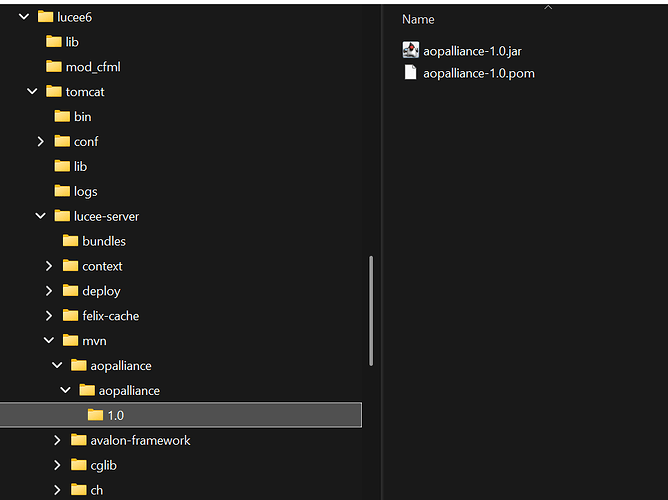Image resolution: width=668 pixels, height=500 pixels.
Task: Select the mvn tree label
Action: coord(94,341)
